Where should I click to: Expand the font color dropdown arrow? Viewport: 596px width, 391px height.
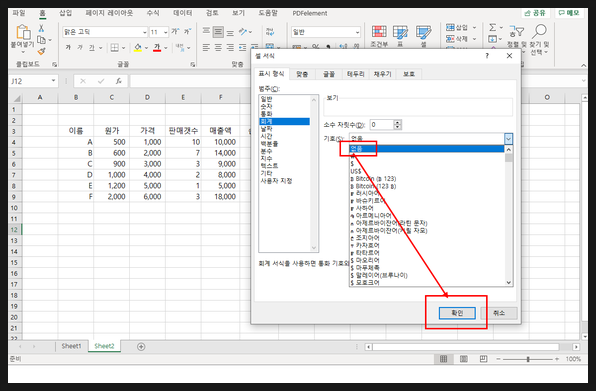(166, 48)
